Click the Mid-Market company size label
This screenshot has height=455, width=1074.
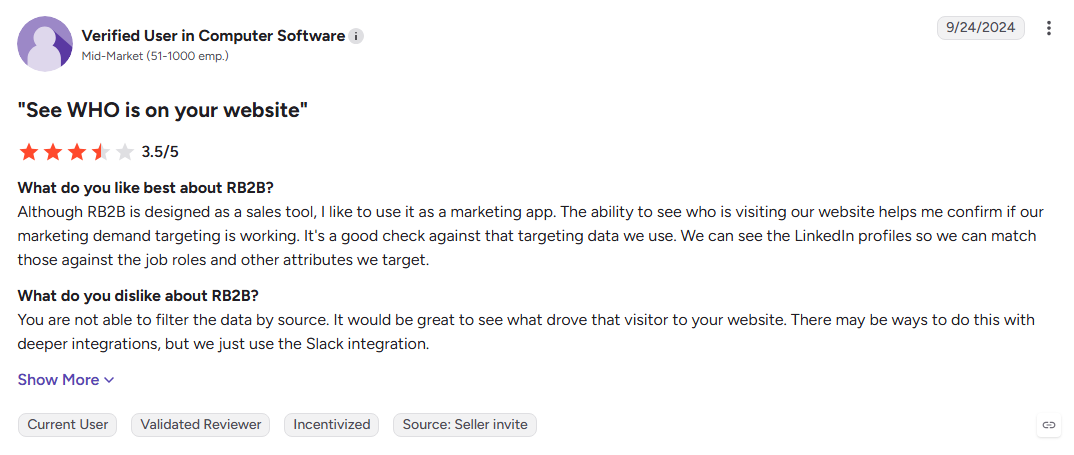click(155, 56)
